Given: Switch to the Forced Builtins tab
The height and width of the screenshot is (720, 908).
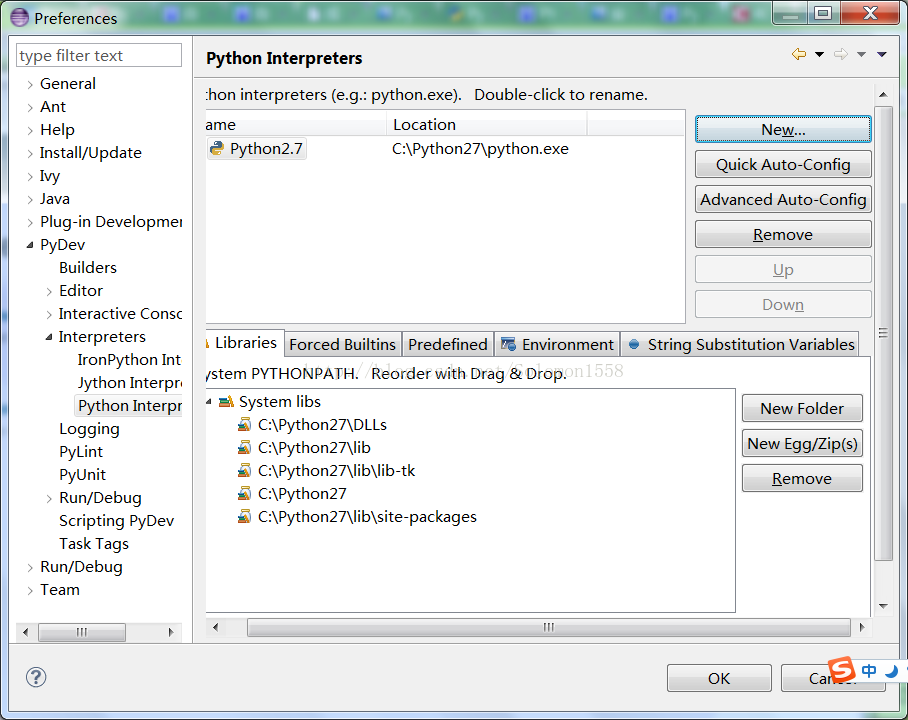Looking at the screenshot, I should tap(343, 345).
